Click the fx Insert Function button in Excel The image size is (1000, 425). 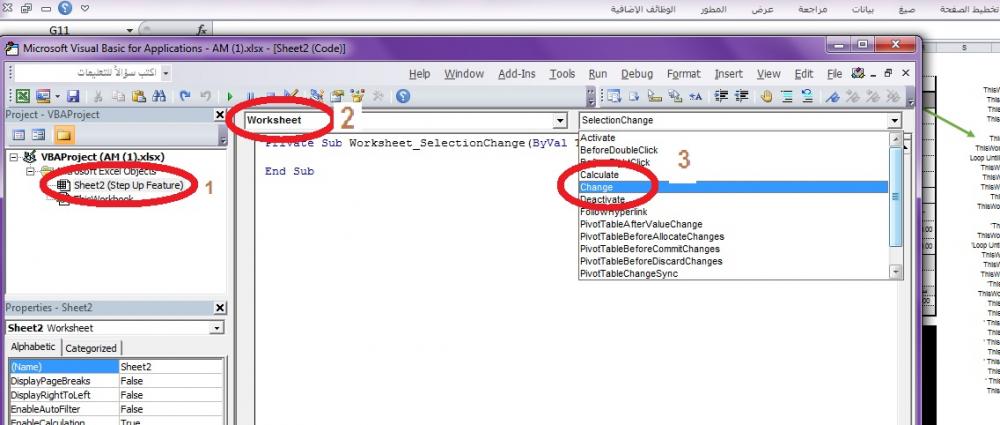click(x=202, y=30)
